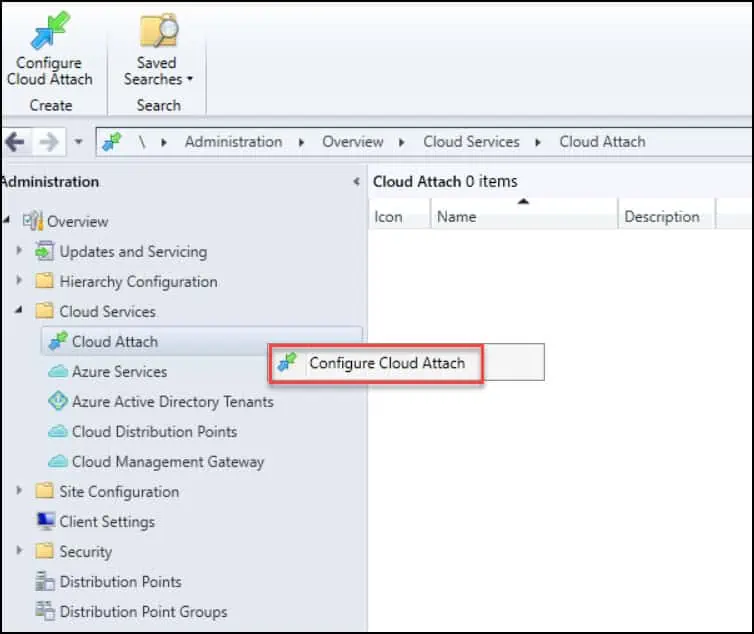Select the Overview tree item
Image resolution: width=754 pixels, height=634 pixels.
pyautogui.click(x=77, y=222)
